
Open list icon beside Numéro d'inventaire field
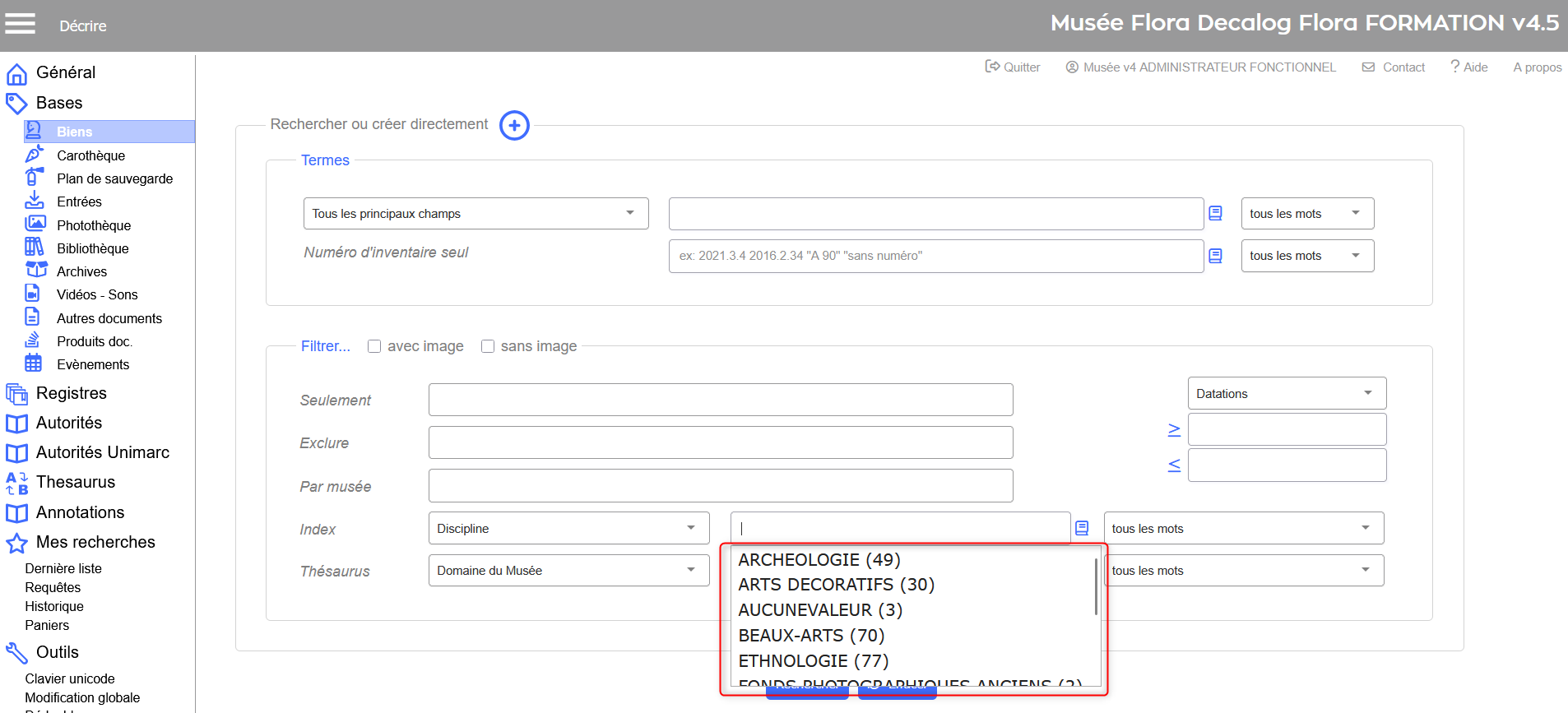pyautogui.click(x=1215, y=256)
